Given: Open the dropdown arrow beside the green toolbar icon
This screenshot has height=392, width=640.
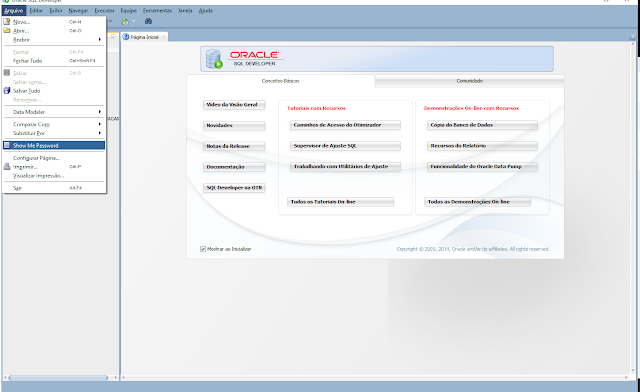Looking at the screenshot, I should click(x=133, y=21).
